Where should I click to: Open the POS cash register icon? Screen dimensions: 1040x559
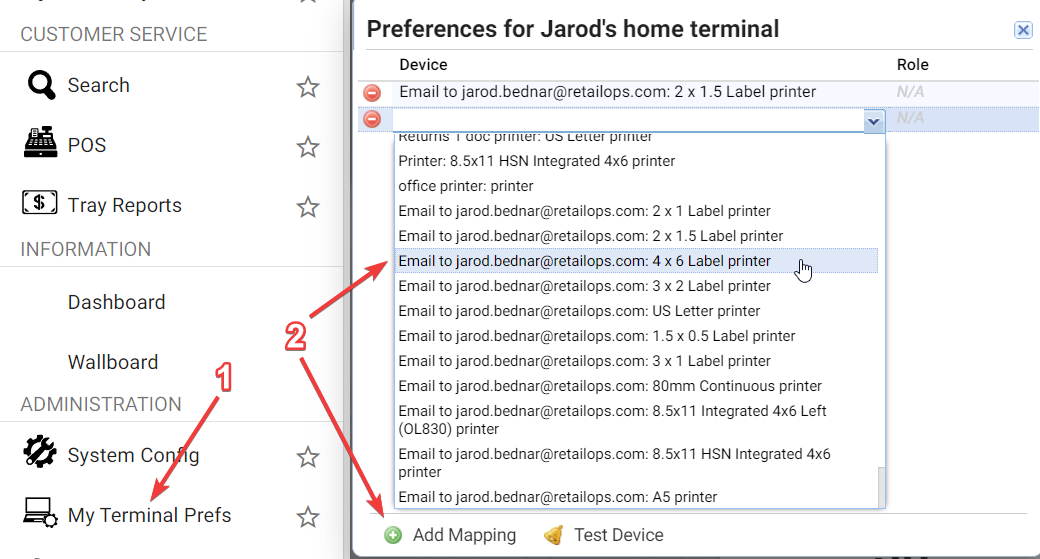pos(41,145)
